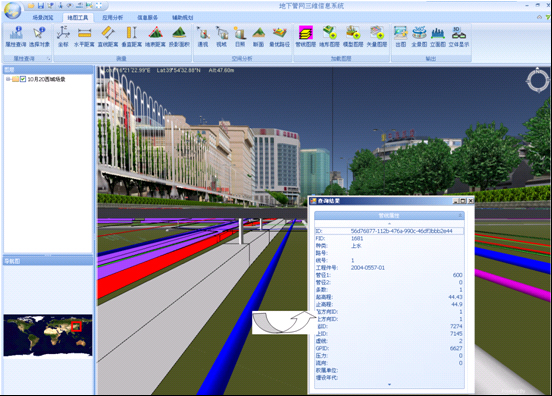Collapse the 管线属性 panel header chevron
Screen dimensions: 552x396
460,215
